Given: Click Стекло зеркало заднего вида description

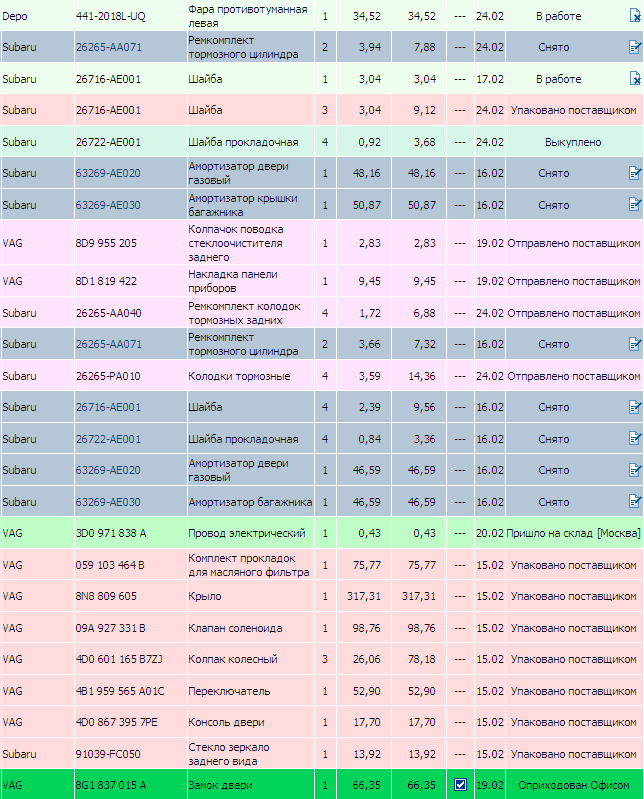Looking at the screenshot, I should pos(229,754).
